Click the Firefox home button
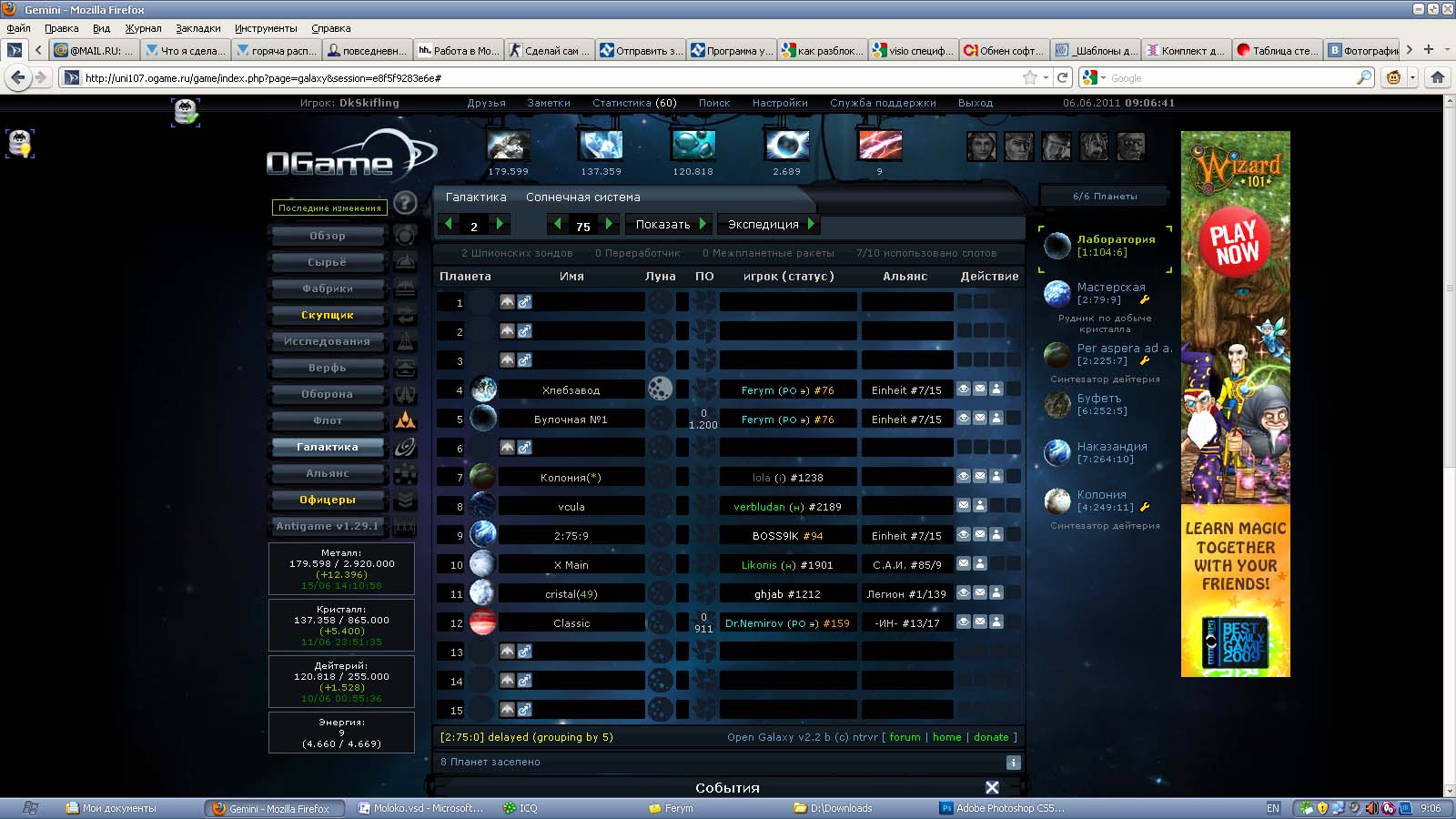The image size is (1456, 819). [x=1438, y=77]
